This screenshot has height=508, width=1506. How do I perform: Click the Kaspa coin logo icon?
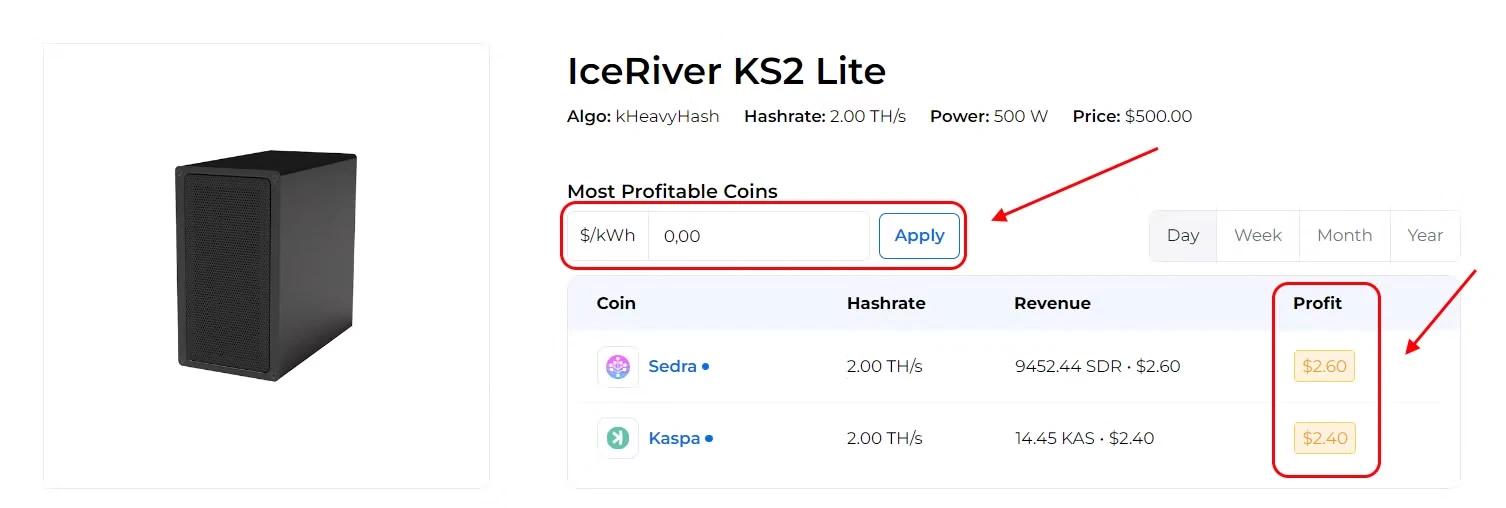pyautogui.click(x=617, y=438)
